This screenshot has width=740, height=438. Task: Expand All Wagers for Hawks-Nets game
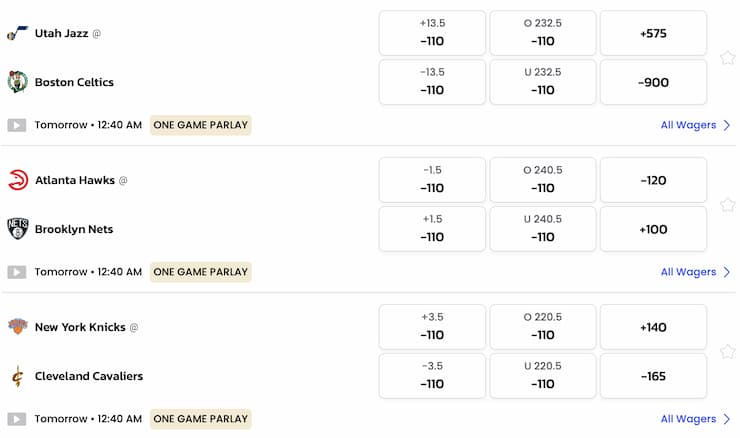coord(695,272)
